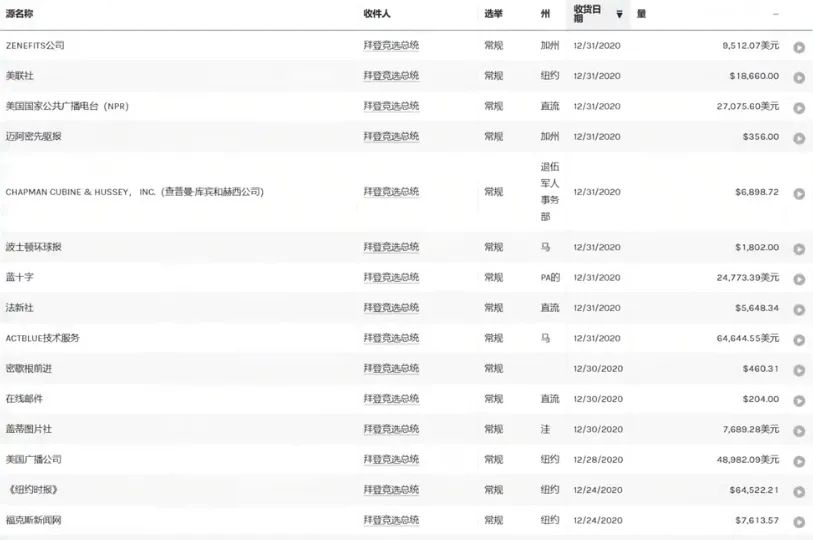Open details arrow for 美国国家公共广播电台 (NPR) row
The height and width of the screenshot is (540, 813).
tap(799, 108)
